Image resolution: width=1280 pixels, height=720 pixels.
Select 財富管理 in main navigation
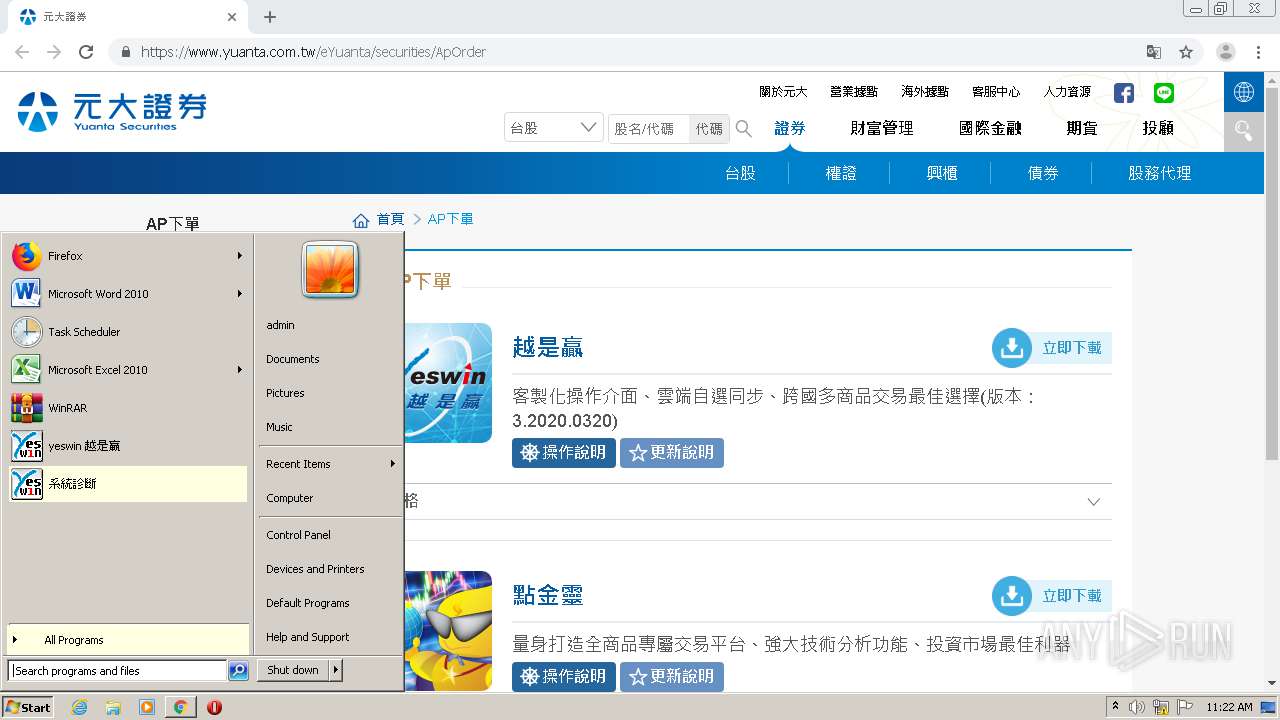882,128
